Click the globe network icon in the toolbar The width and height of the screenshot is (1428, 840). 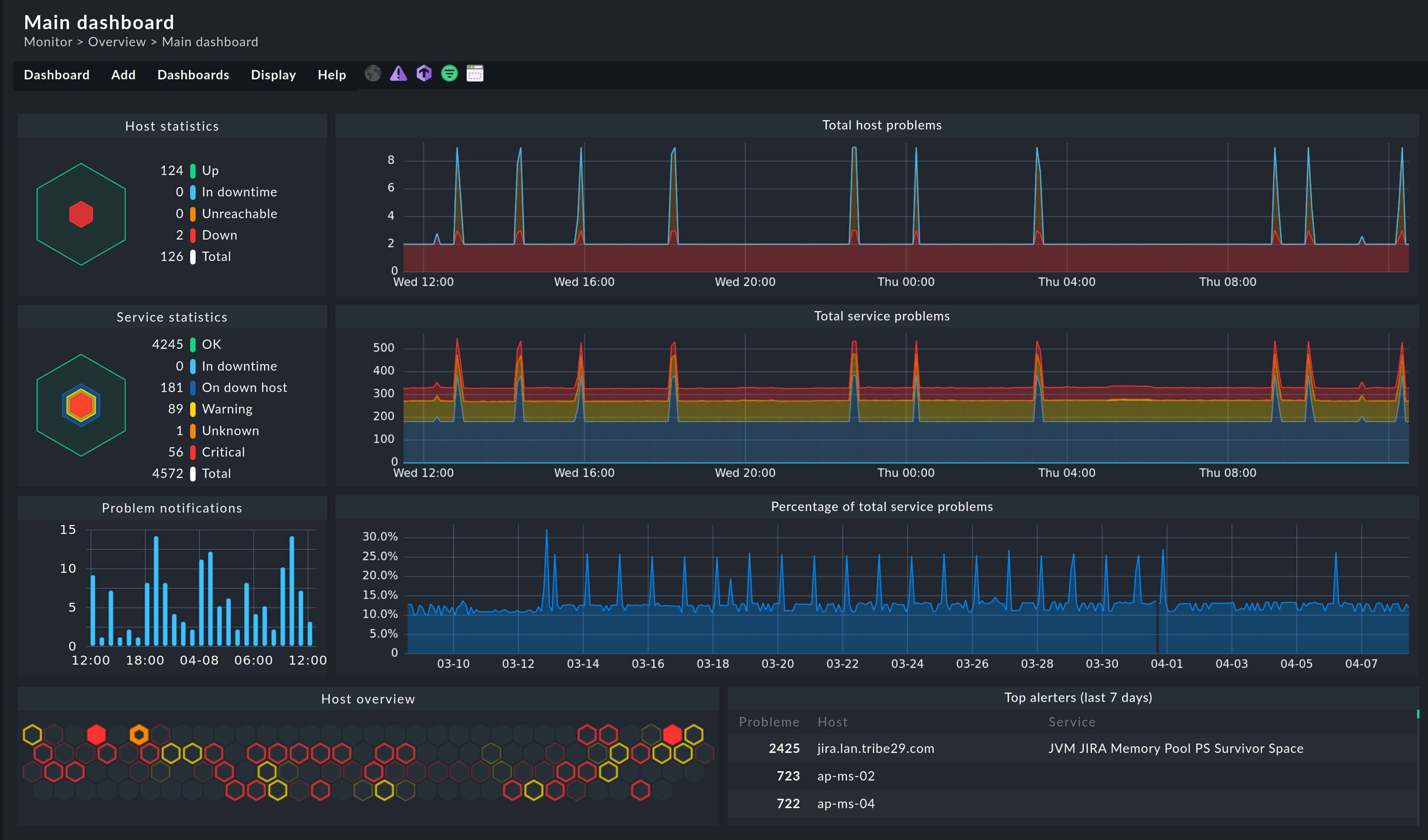(x=373, y=73)
